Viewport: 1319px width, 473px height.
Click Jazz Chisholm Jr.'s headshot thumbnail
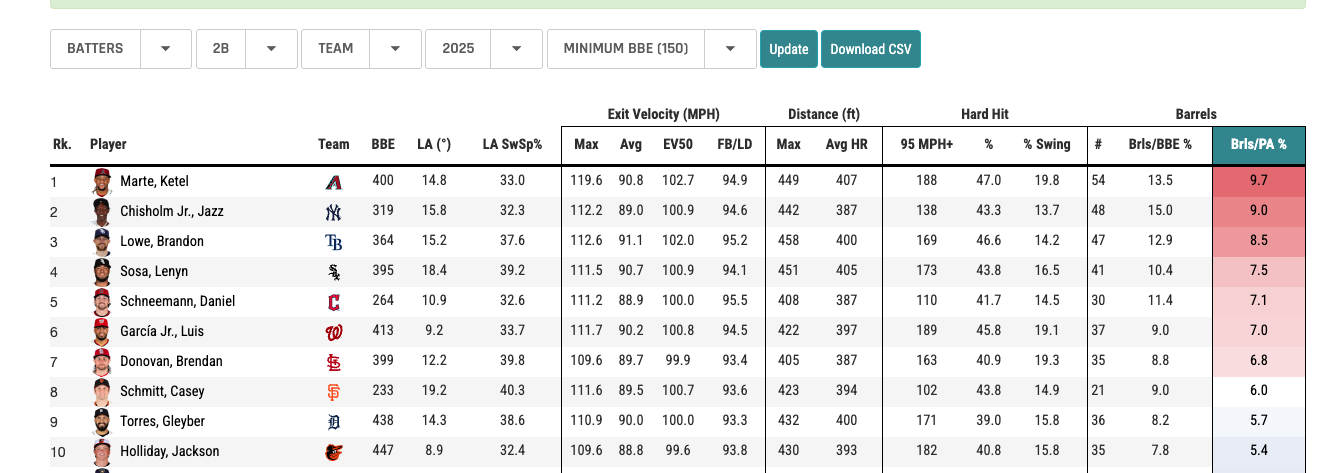point(102,212)
